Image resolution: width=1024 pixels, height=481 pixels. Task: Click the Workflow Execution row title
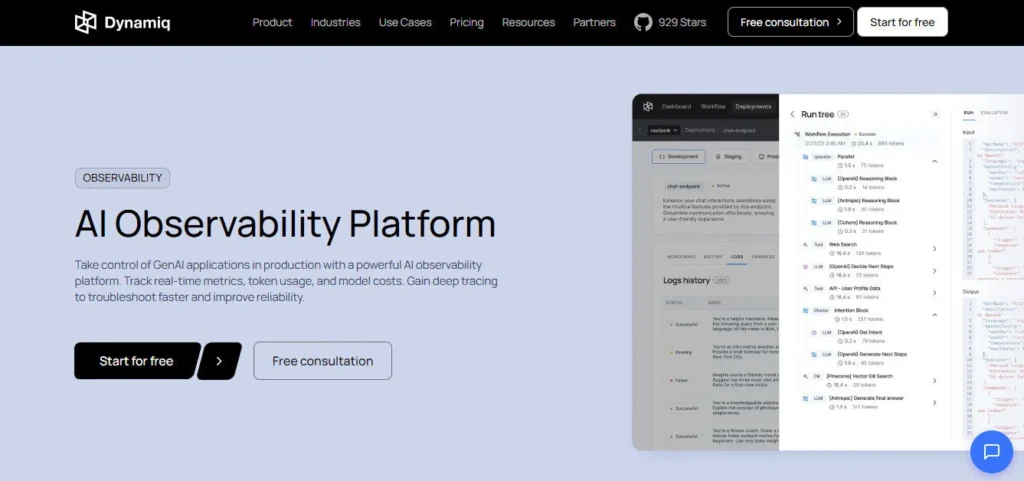[x=827, y=134]
